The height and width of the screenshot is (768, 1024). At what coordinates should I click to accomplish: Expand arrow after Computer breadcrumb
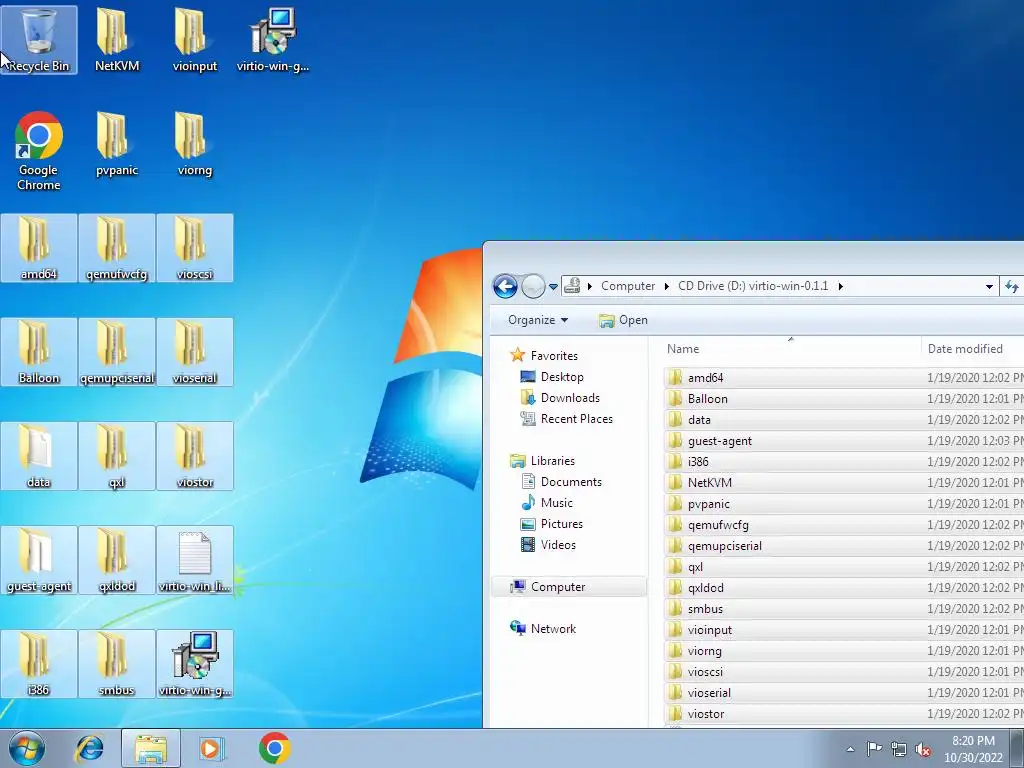667,286
